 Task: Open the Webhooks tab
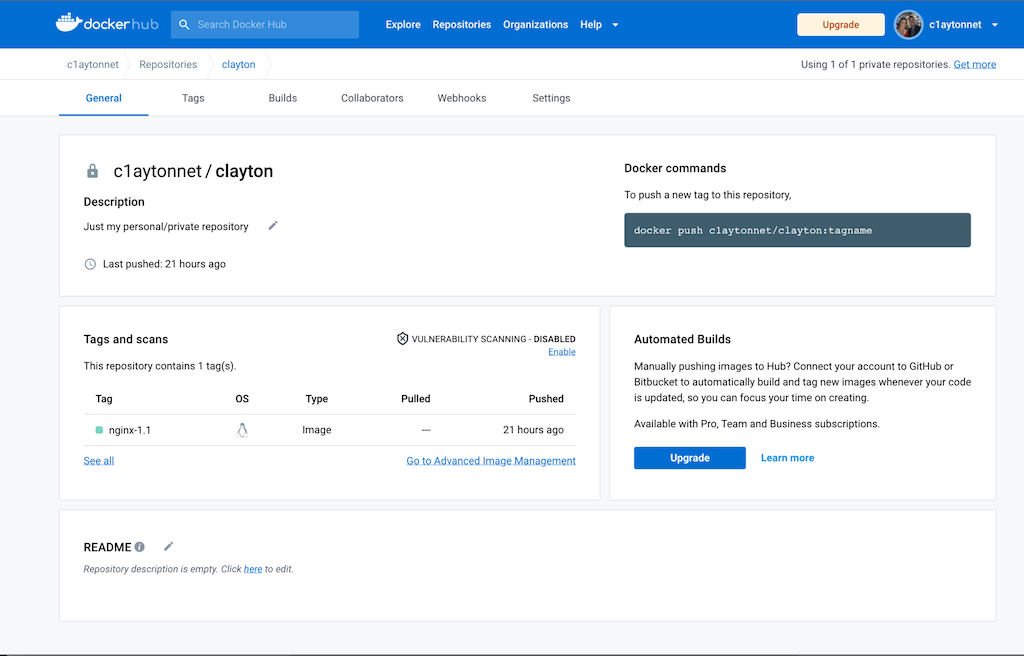coord(461,98)
